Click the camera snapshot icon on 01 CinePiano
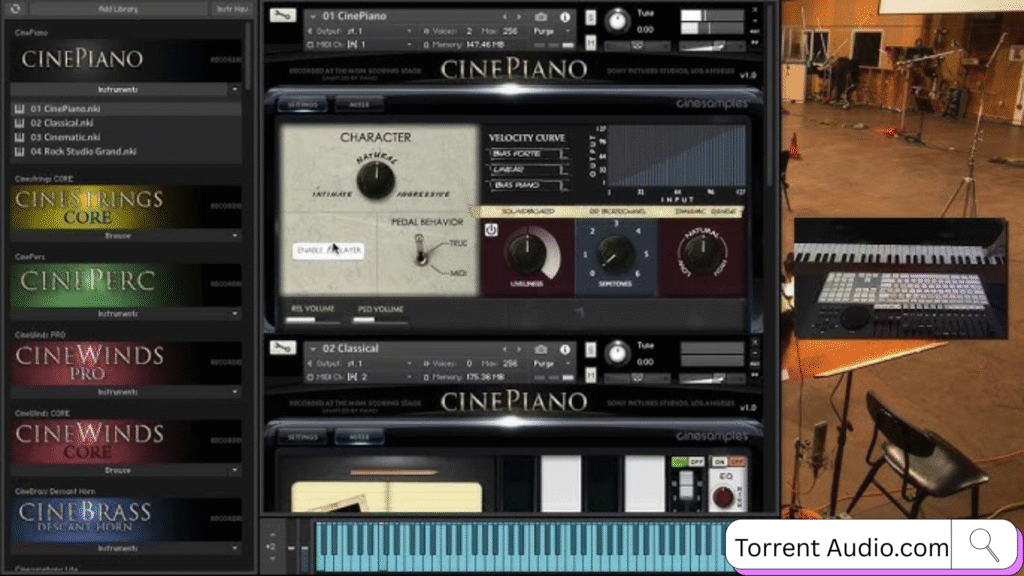The width and height of the screenshot is (1024, 576). click(x=541, y=17)
